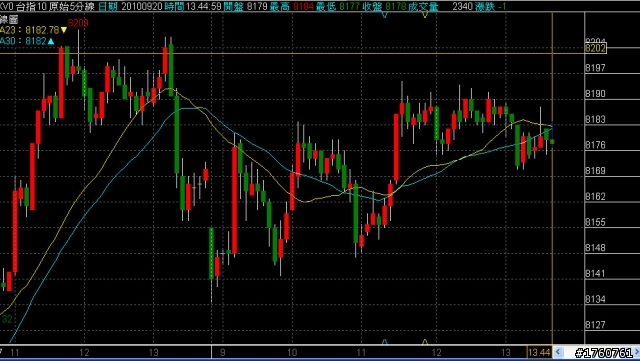The height and width of the screenshot is (361, 640).
Task: Select the A23 8182.78 moving average label
Action: tap(30, 30)
